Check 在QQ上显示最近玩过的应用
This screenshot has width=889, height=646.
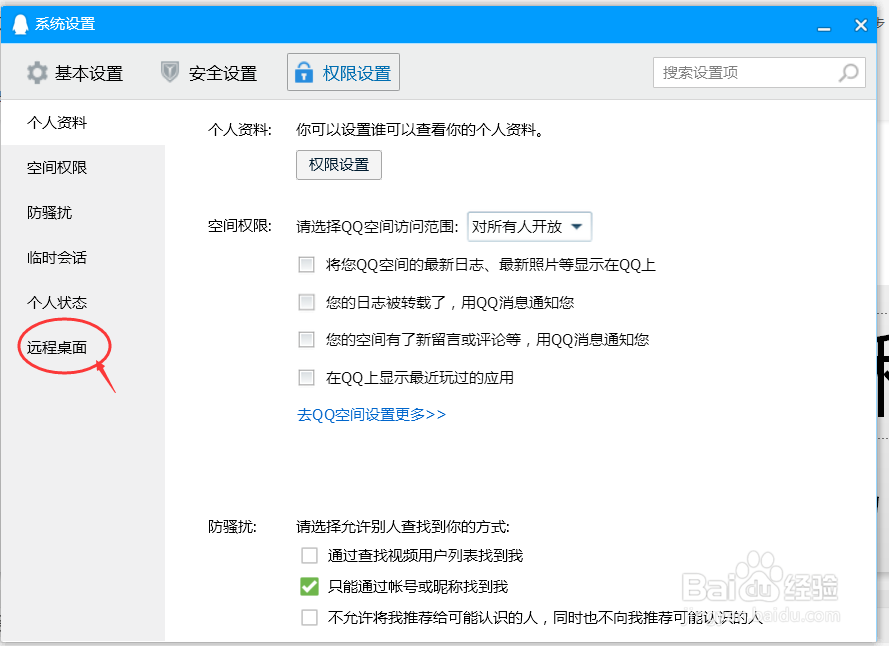pyautogui.click(x=307, y=377)
